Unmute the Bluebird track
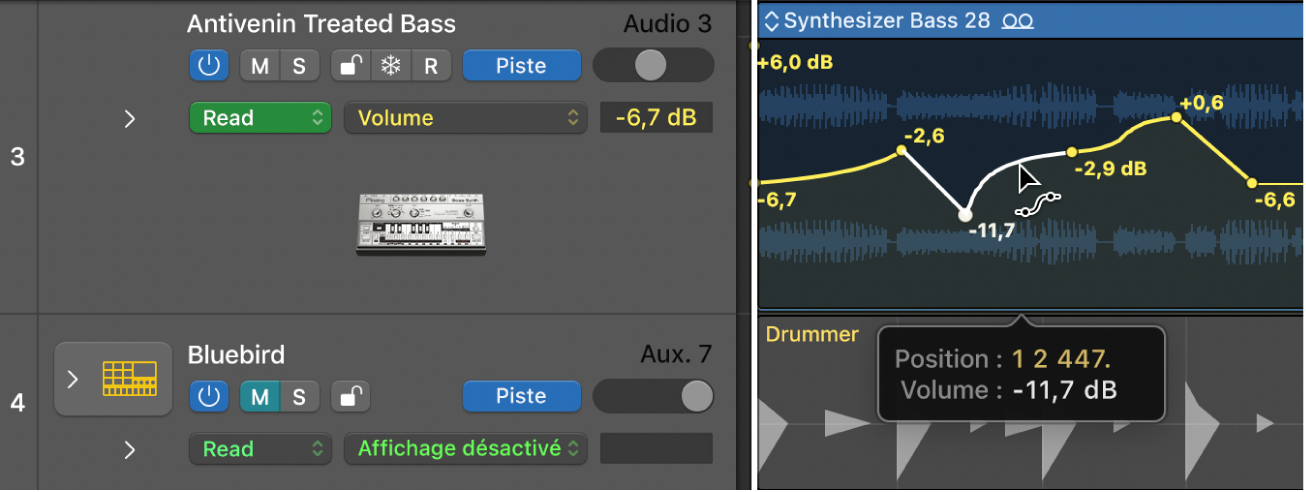Viewport: 1306px width, 492px height. [260, 397]
